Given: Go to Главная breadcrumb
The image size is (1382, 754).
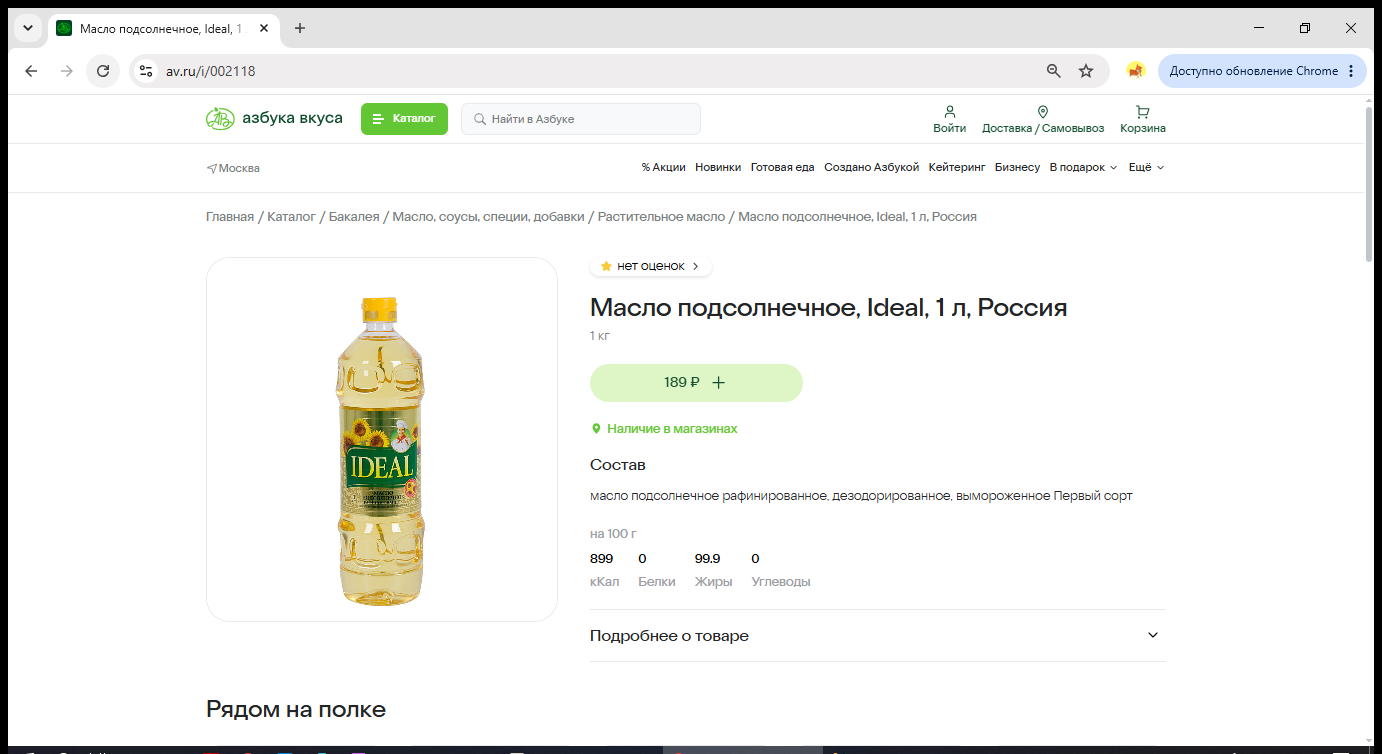Looking at the screenshot, I should pos(230,217).
